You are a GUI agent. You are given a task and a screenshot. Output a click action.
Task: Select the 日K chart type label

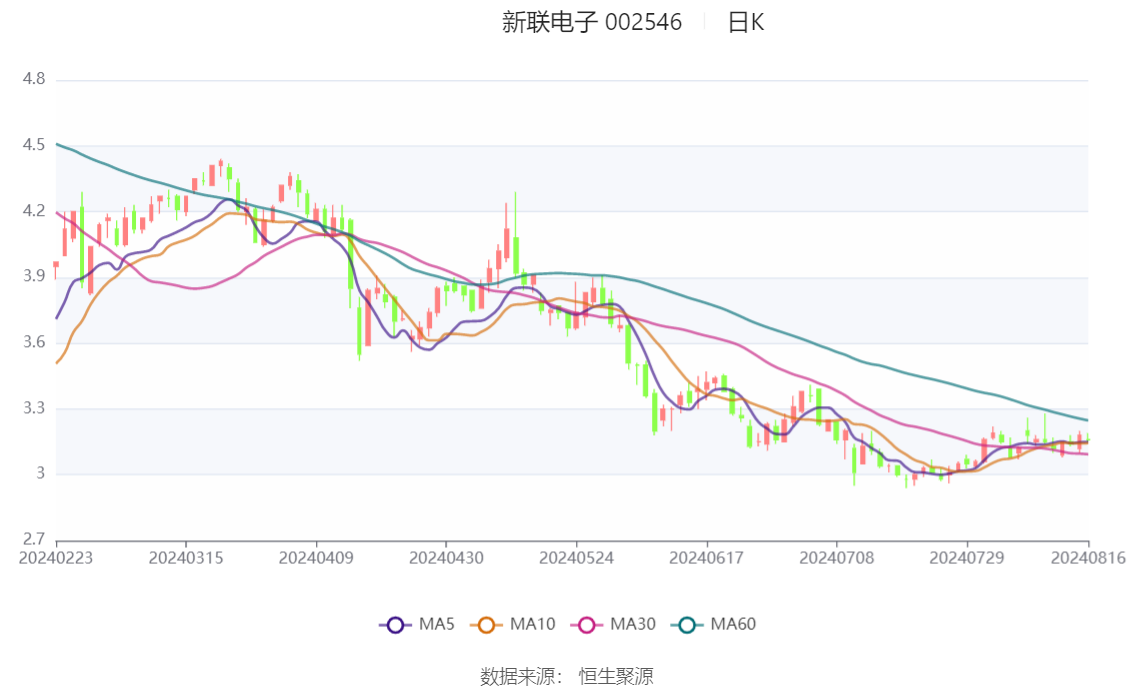point(745,23)
